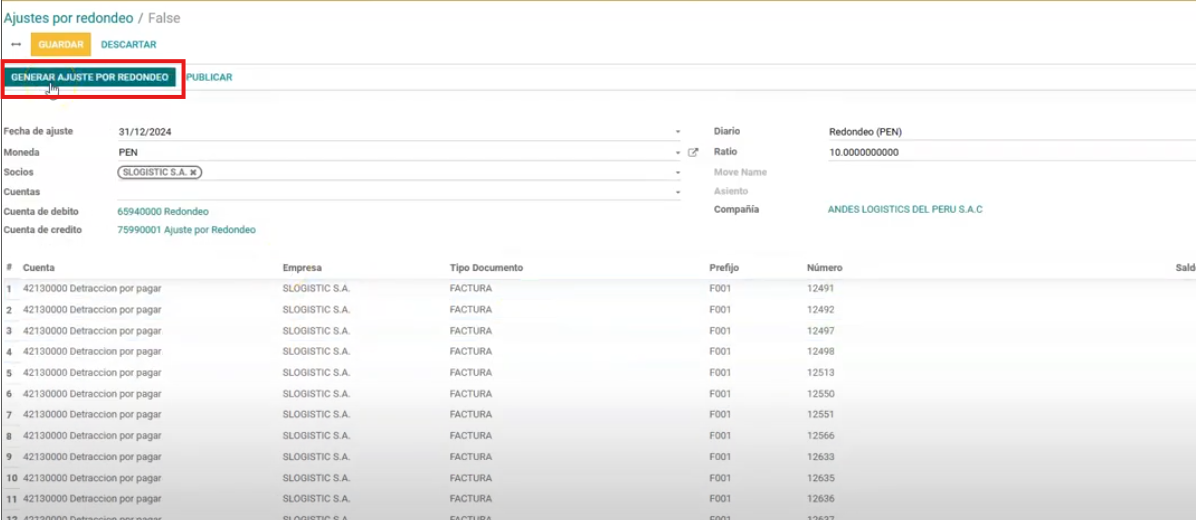Go to Ajustes por redondeo breadcrumb
The height and width of the screenshot is (520, 1196).
(x=68, y=18)
